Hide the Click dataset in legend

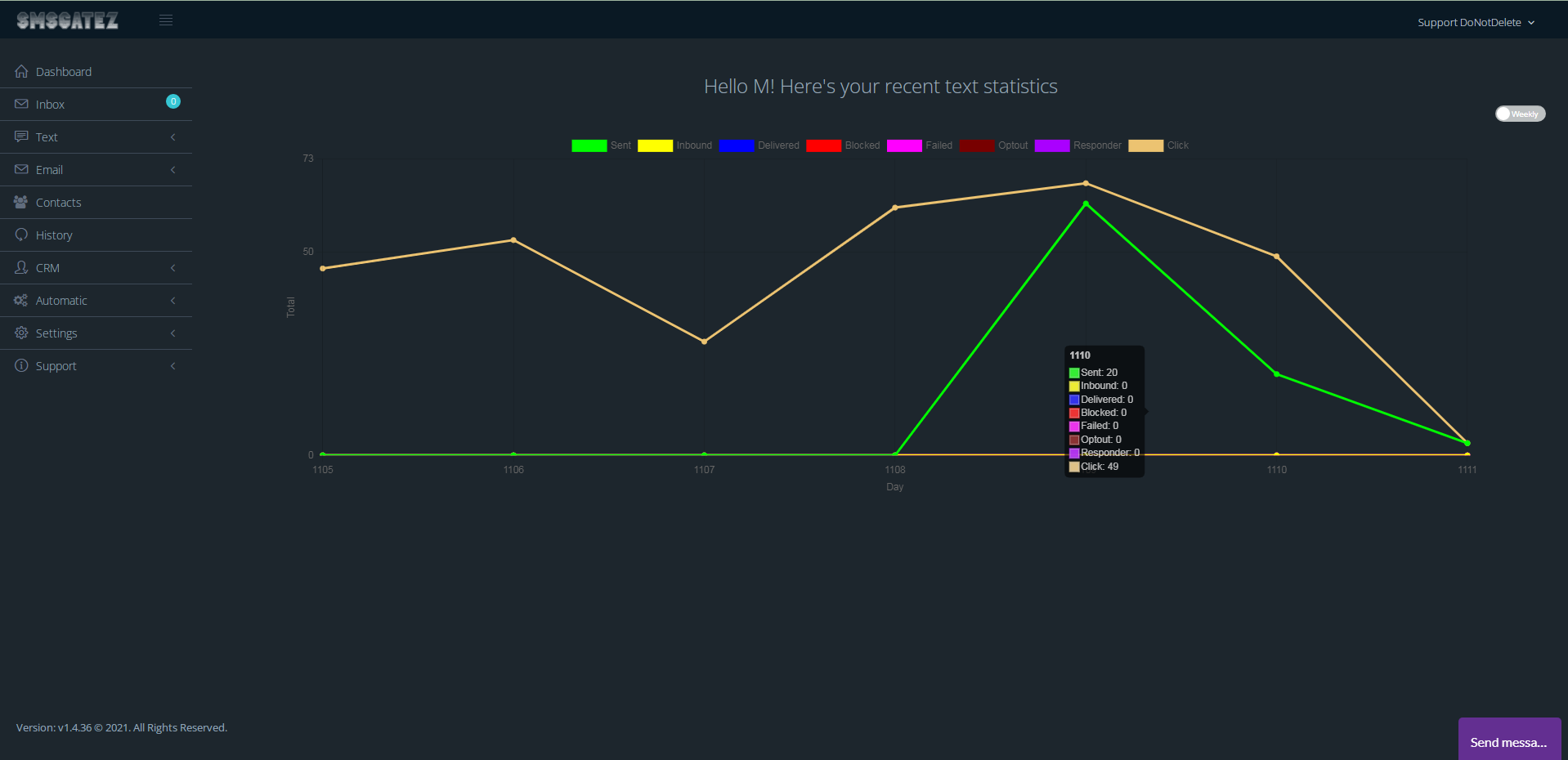click(1158, 145)
